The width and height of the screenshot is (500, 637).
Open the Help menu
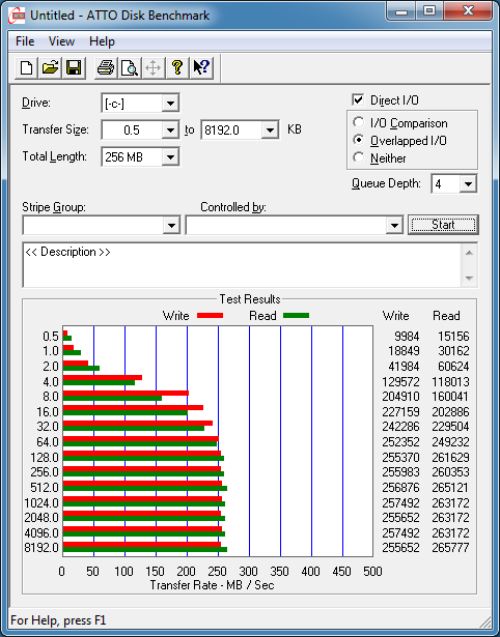[102, 41]
